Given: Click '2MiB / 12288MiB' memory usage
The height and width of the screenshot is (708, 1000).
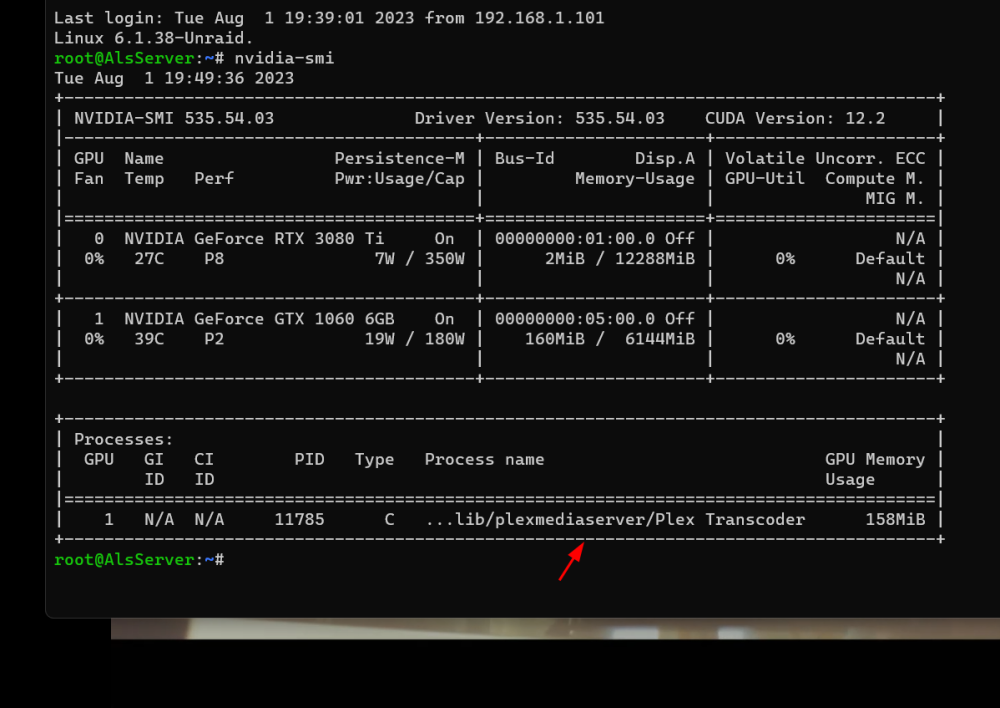Looking at the screenshot, I should (619, 258).
